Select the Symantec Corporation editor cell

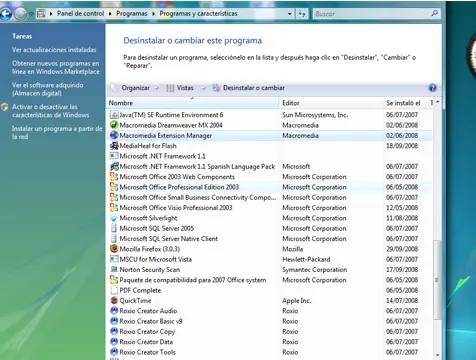[x=314, y=270]
